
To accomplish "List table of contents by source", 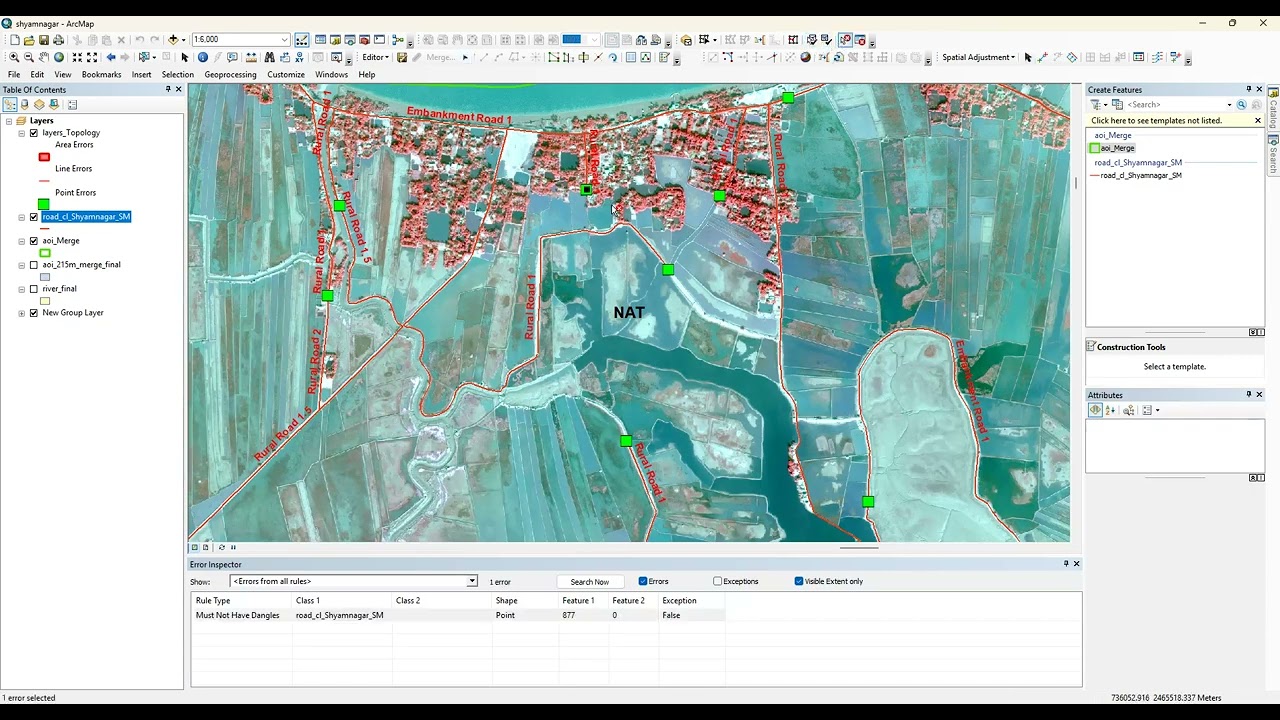I will pyautogui.click(x=24, y=104).
